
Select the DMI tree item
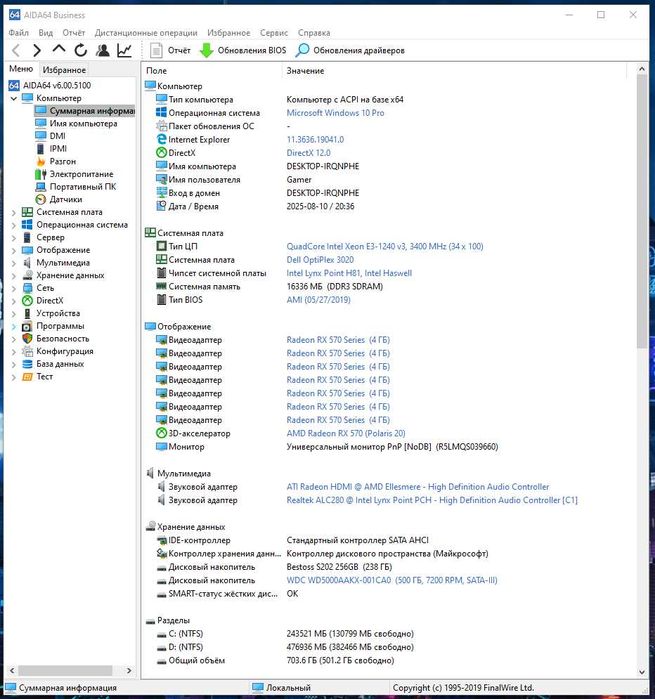coord(50,136)
